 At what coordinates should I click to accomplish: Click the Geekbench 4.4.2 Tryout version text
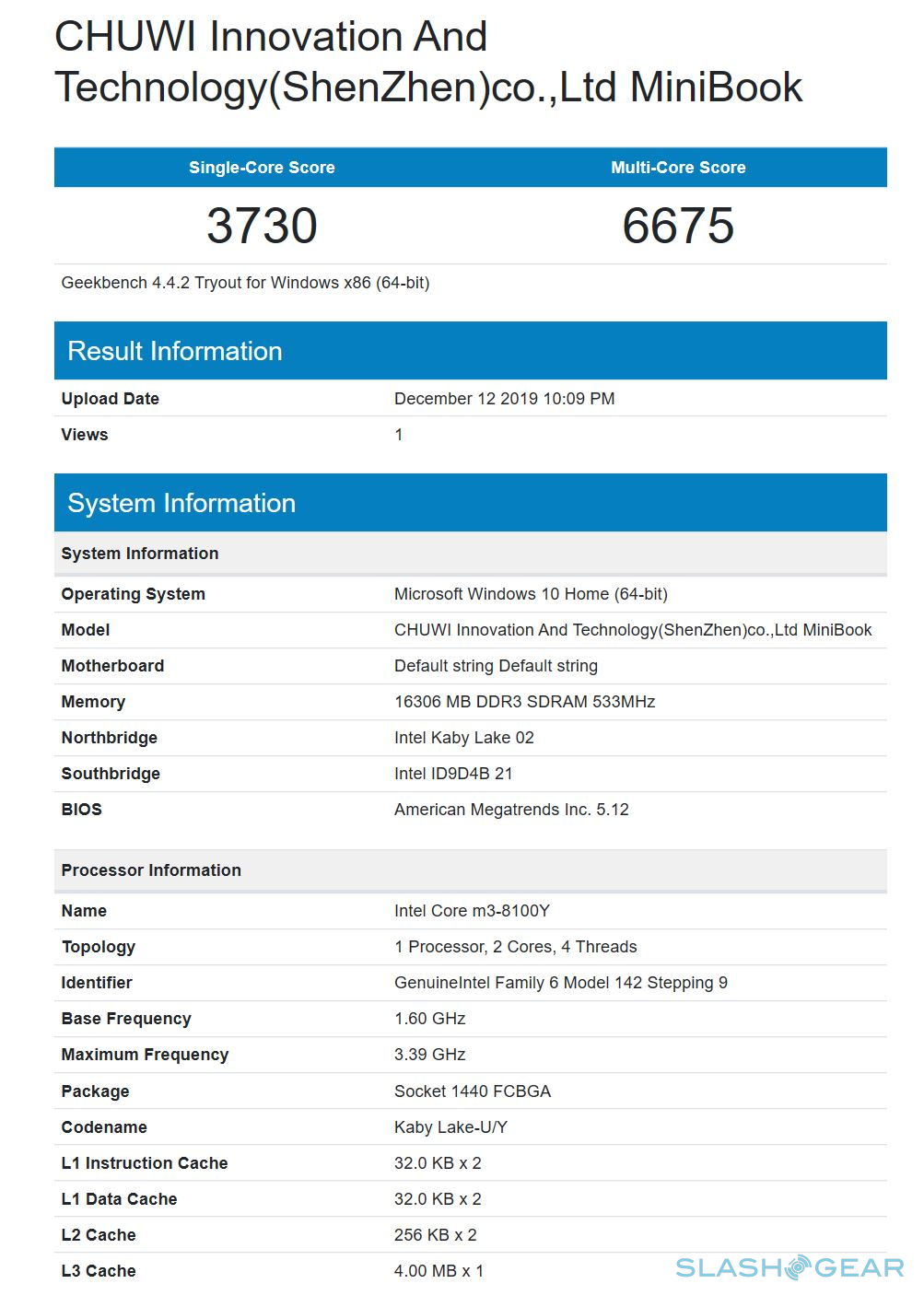pyautogui.click(x=245, y=283)
